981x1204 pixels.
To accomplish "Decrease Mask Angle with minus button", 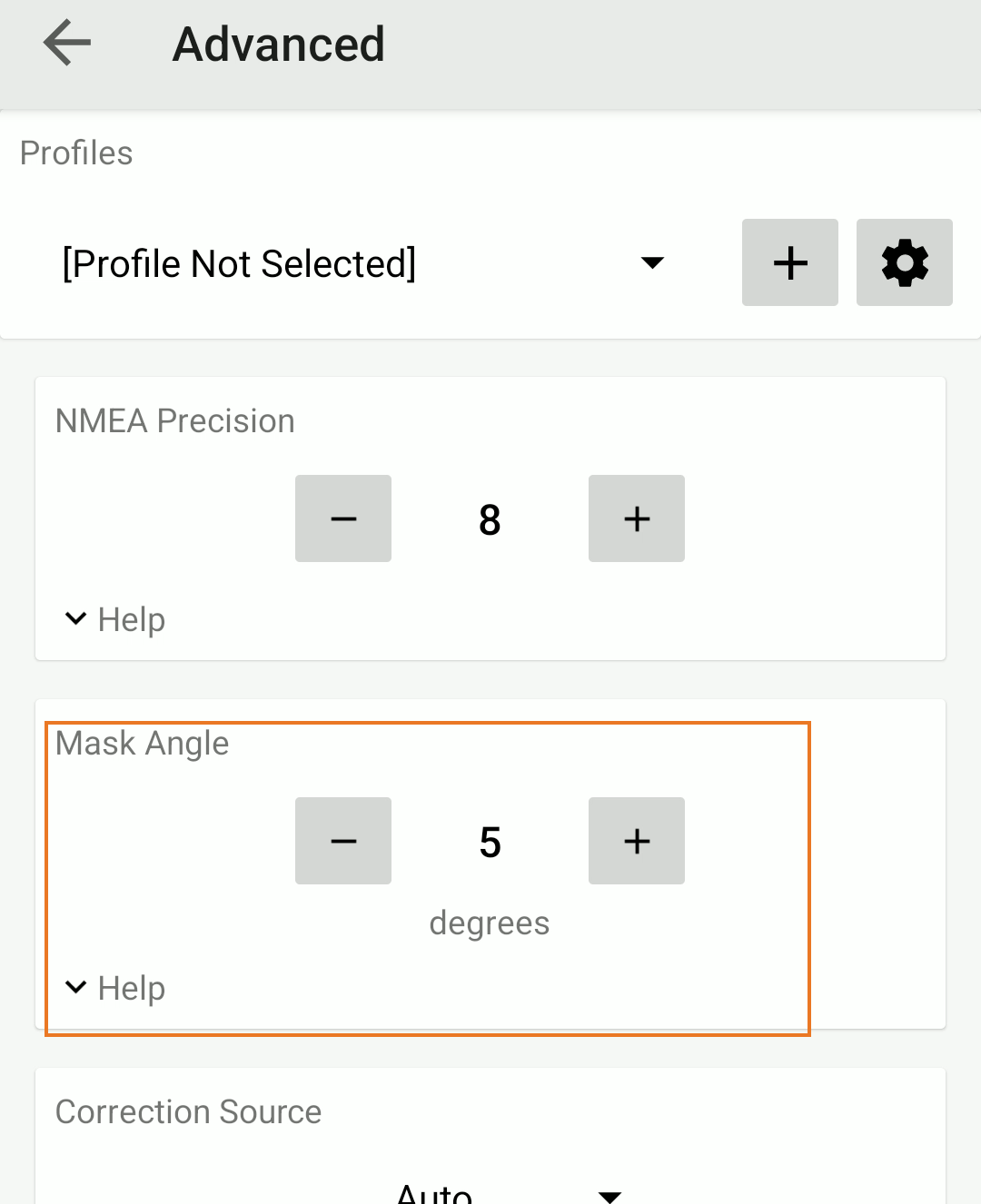I will coord(343,841).
